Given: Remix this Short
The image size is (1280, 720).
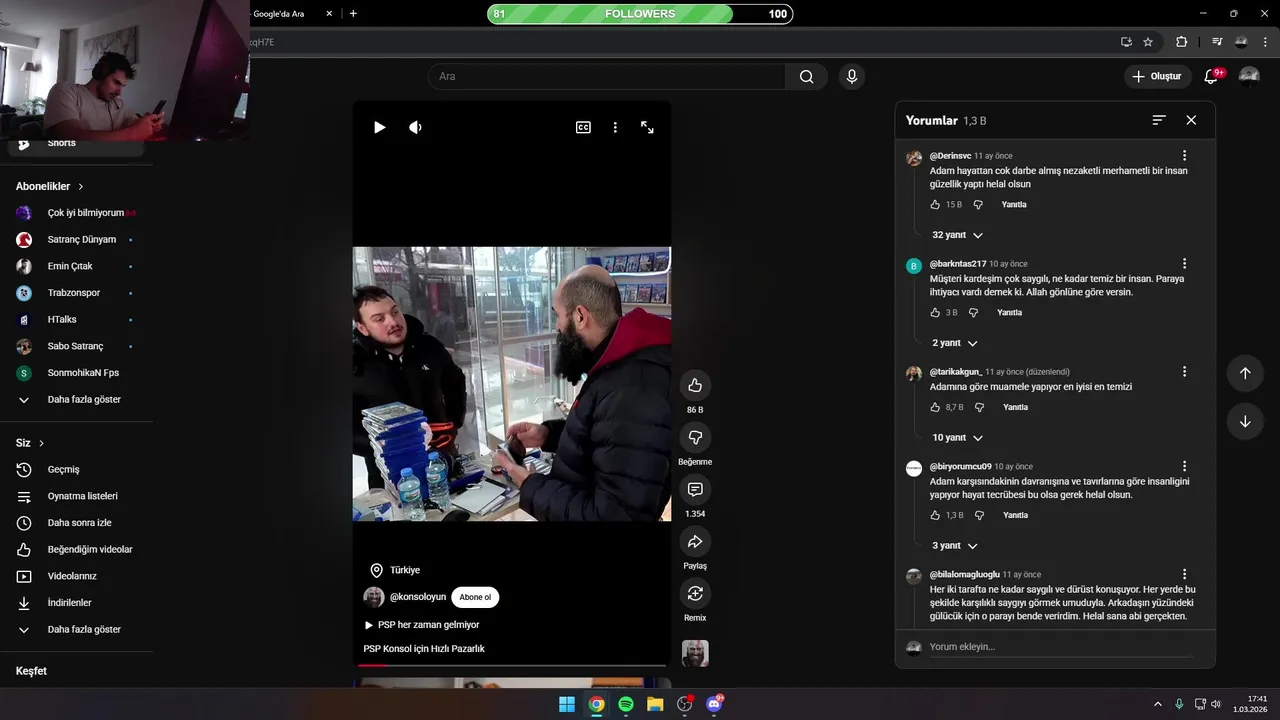Looking at the screenshot, I should [x=695, y=593].
